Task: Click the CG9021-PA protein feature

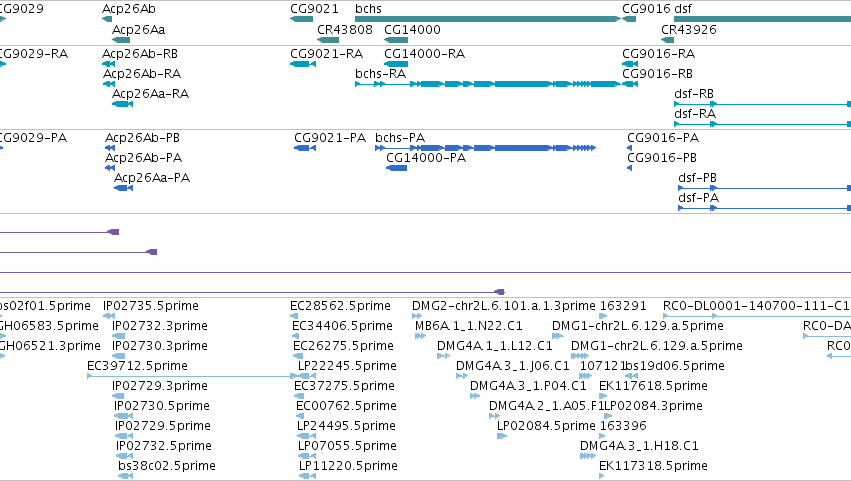Action: pyautogui.click(x=305, y=148)
